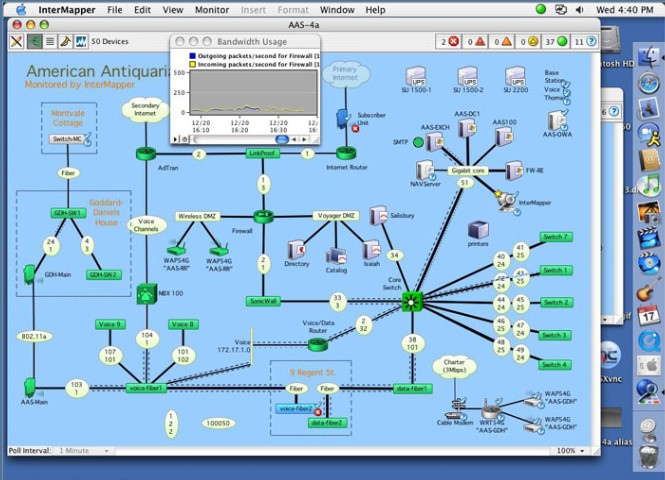Open notifier view horn icon

[65, 42]
